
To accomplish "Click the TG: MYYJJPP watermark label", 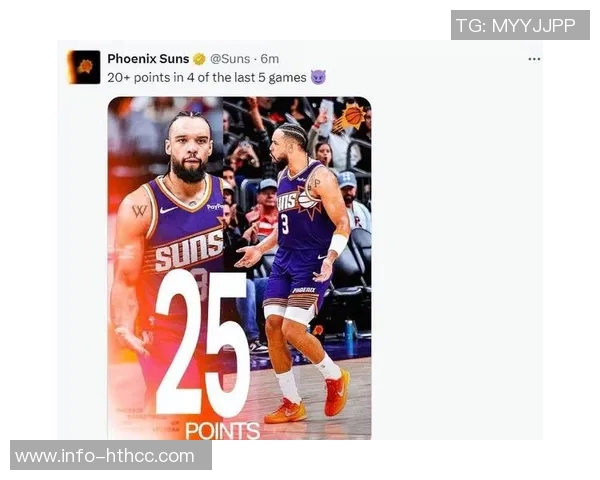I will pyautogui.click(x=520, y=25).
